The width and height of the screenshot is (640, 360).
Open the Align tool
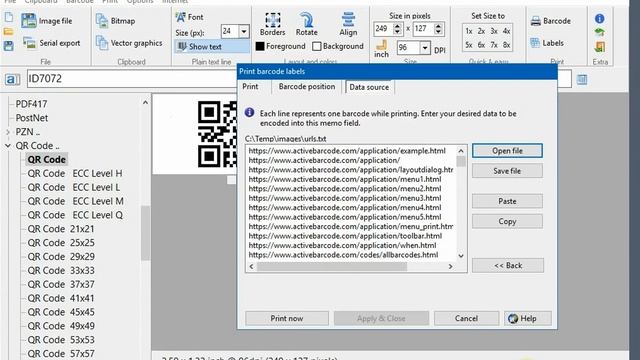pyautogui.click(x=348, y=24)
